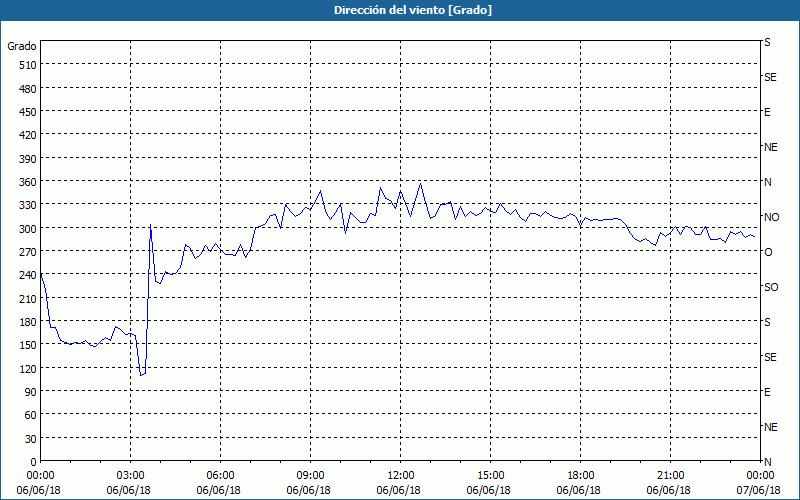Image resolution: width=800 pixels, height=500 pixels.
Task: Select the 30 y-axis value
Action: point(31,439)
